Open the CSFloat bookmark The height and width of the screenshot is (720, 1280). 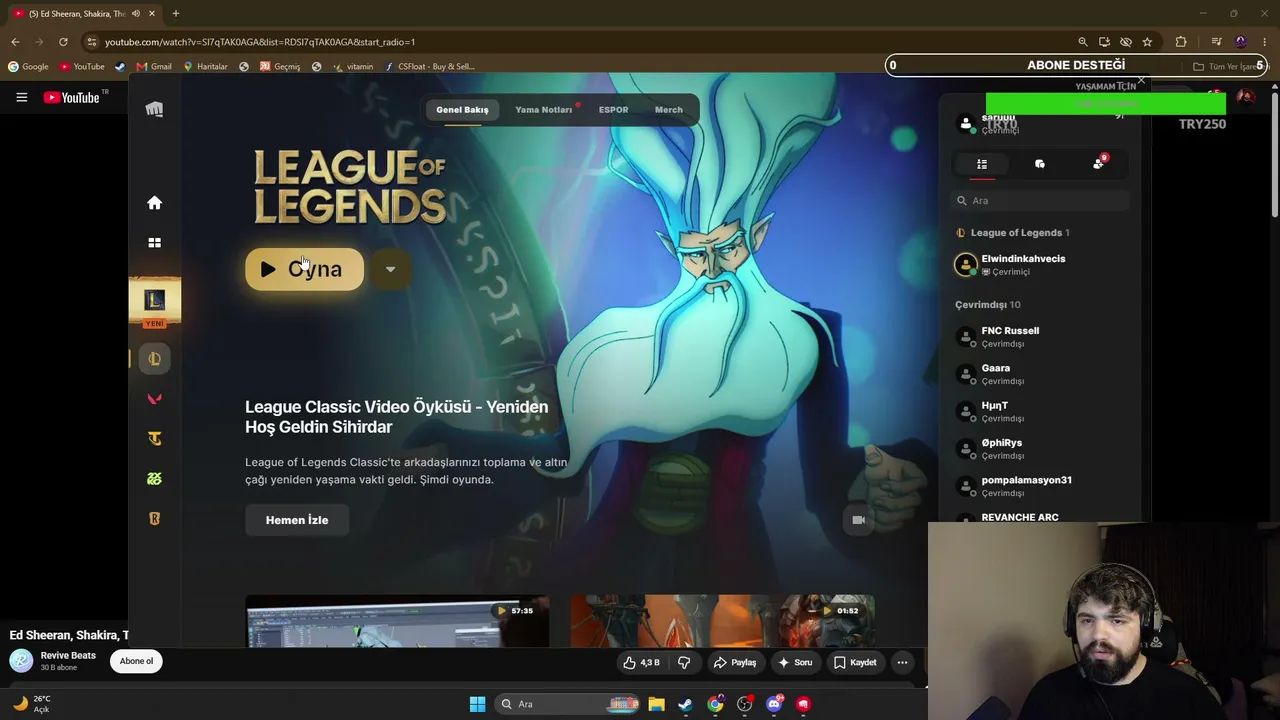coord(429,67)
